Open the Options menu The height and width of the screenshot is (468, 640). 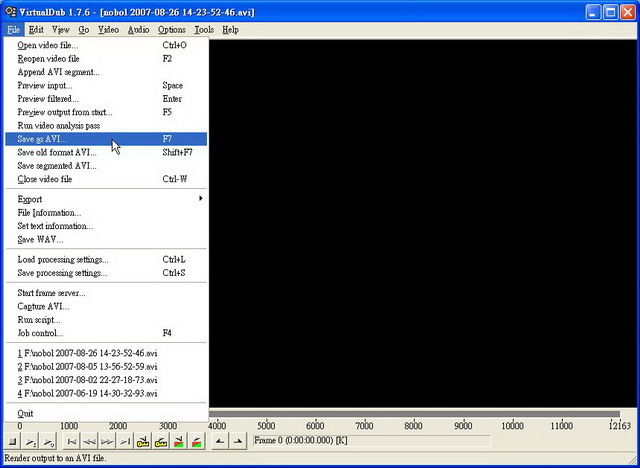pyautogui.click(x=171, y=30)
